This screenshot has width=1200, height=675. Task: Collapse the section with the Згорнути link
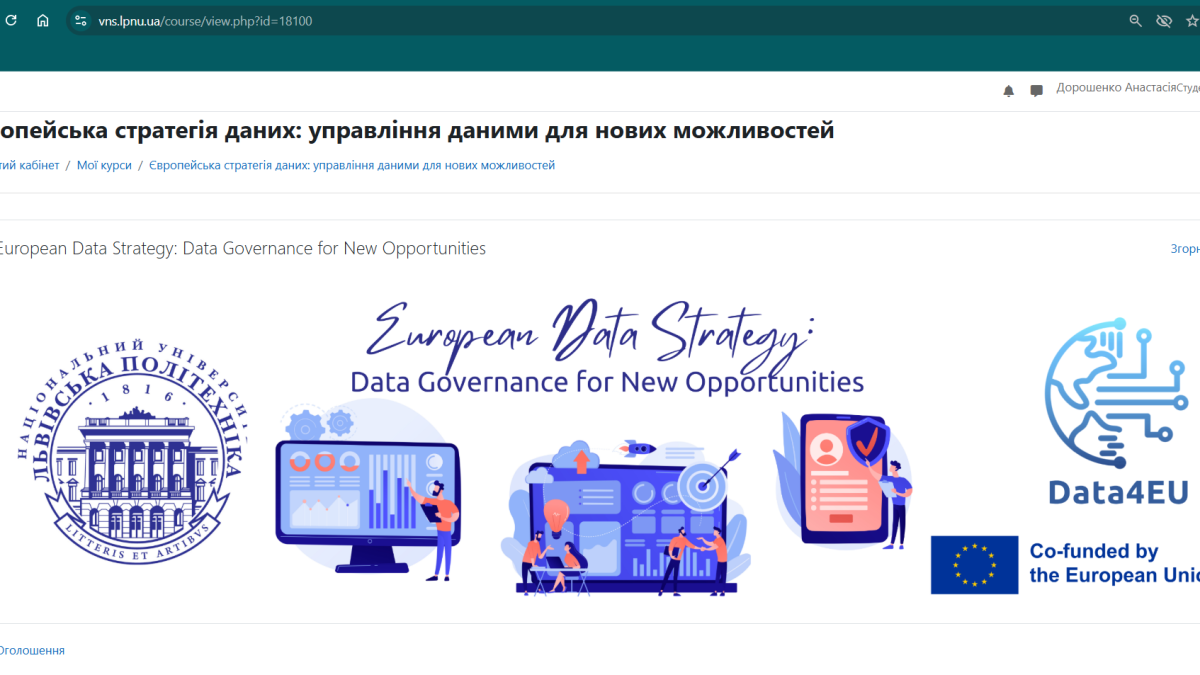click(1184, 249)
